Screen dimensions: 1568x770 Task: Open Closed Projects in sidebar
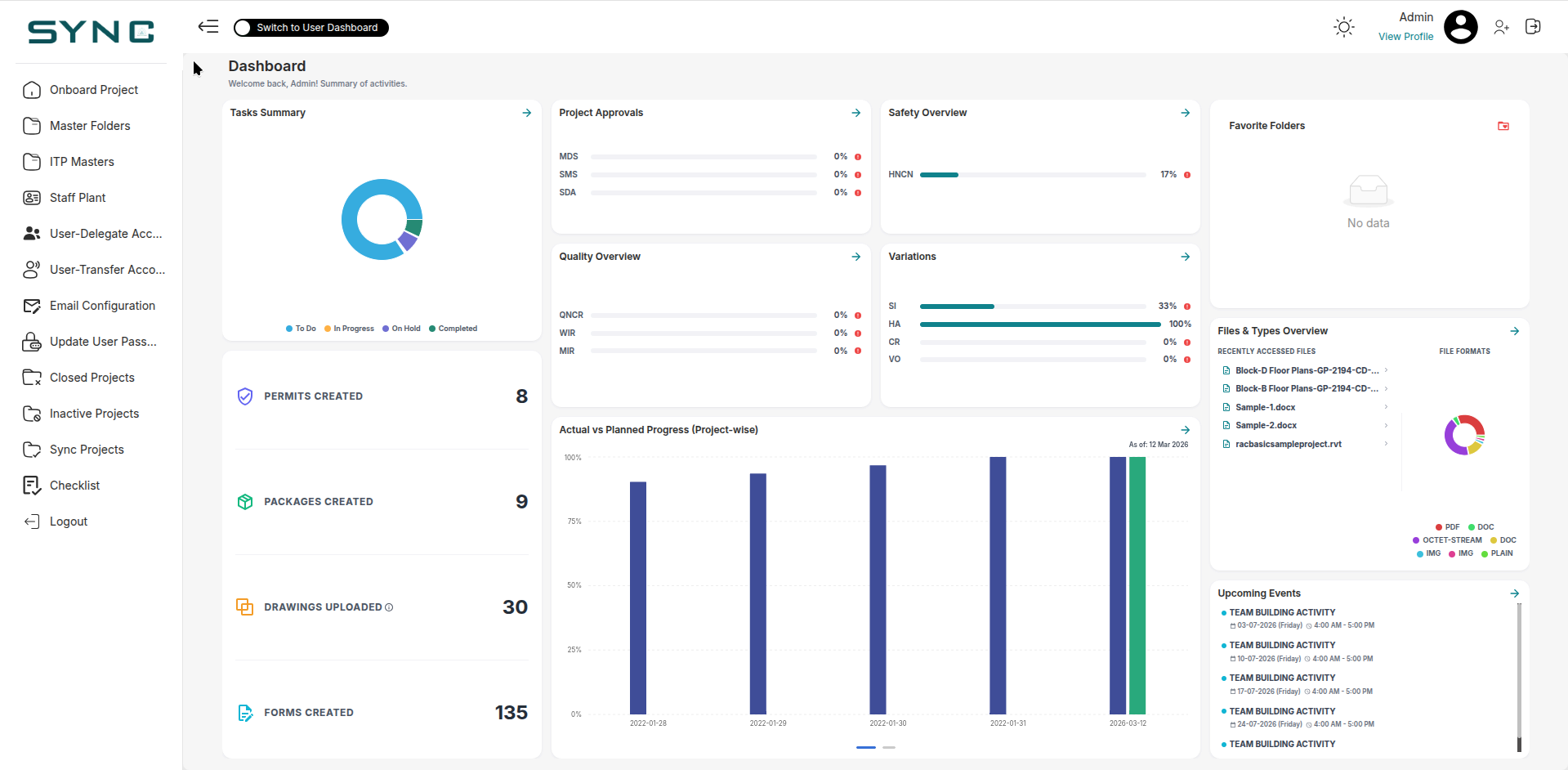pyautogui.click(x=92, y=378)
